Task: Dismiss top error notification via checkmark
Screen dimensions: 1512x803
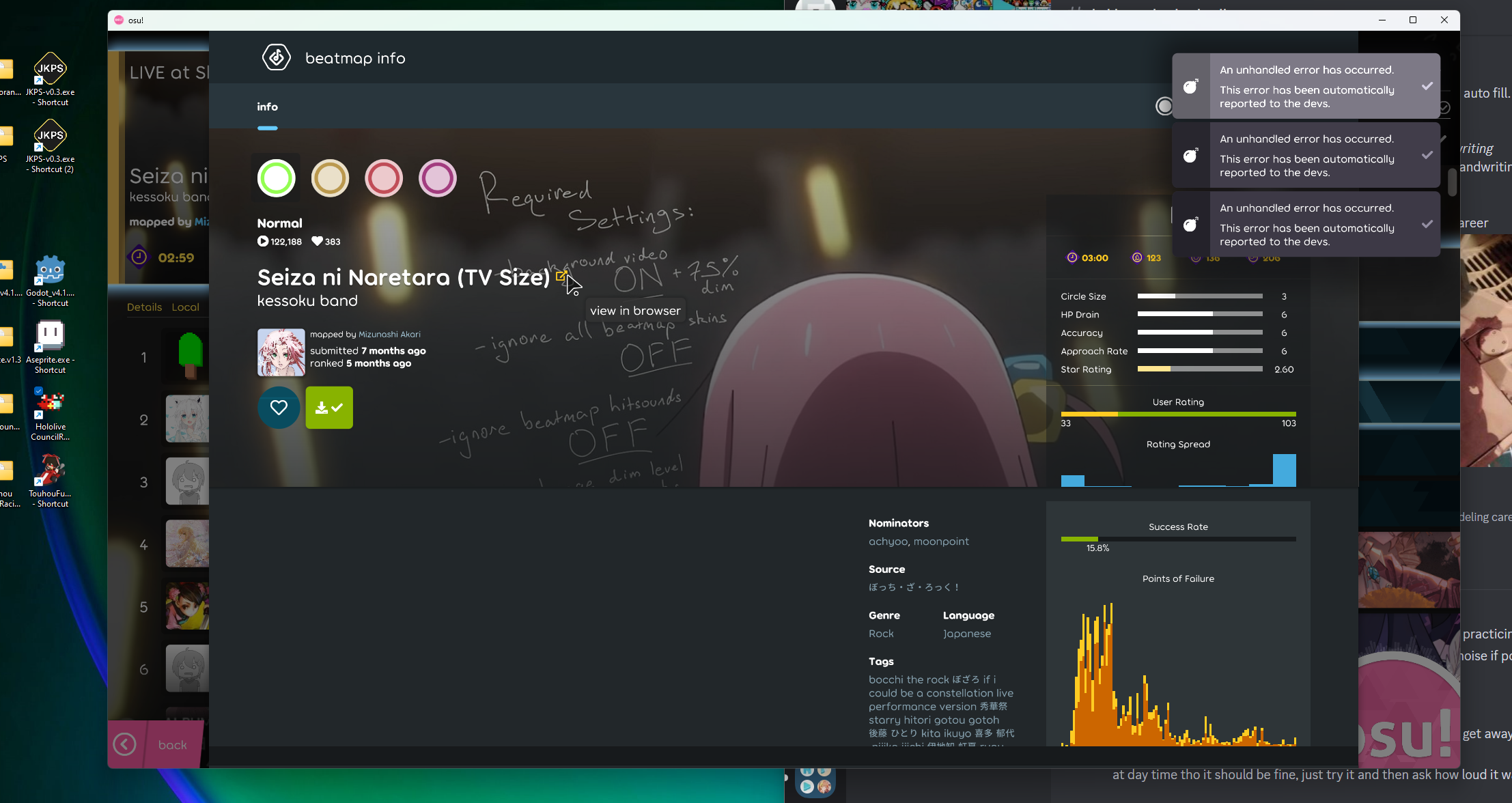Action: pos(1427,86)
